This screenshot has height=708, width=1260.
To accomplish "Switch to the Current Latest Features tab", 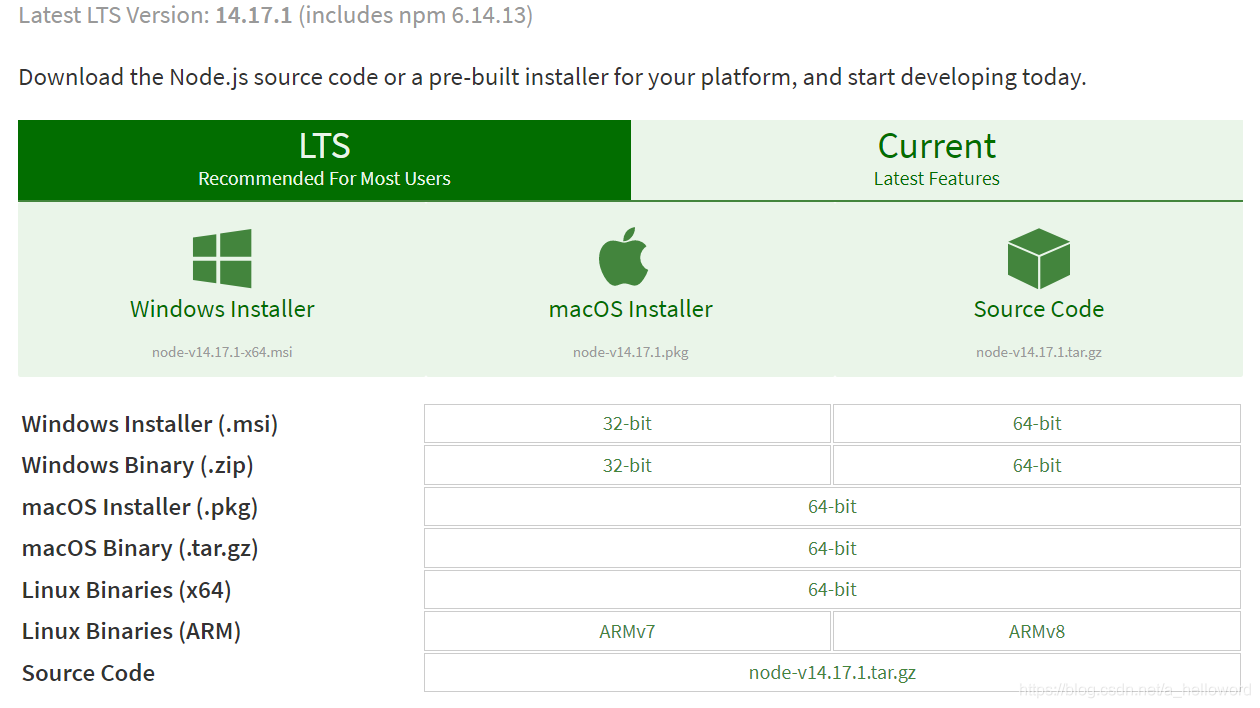I will 937,160.
